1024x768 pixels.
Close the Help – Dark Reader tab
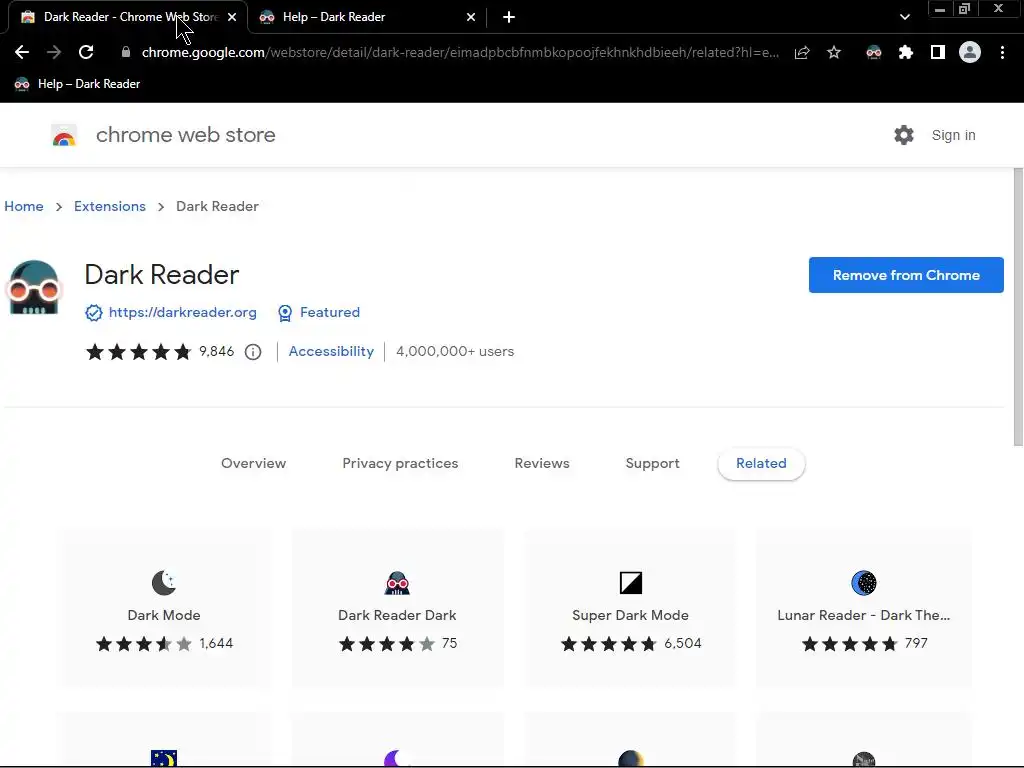471,18
